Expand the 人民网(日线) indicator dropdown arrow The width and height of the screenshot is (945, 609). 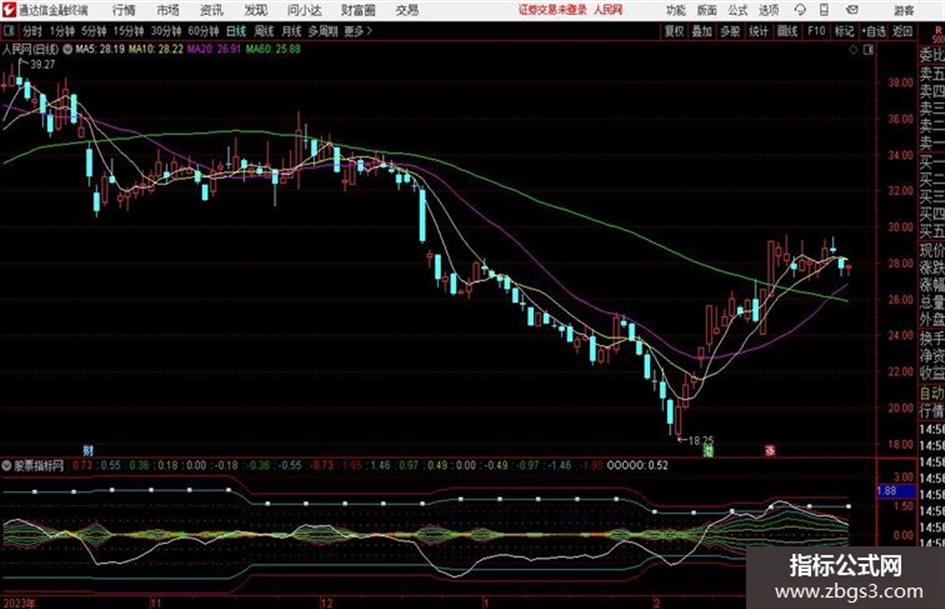(x=67, y=49)
